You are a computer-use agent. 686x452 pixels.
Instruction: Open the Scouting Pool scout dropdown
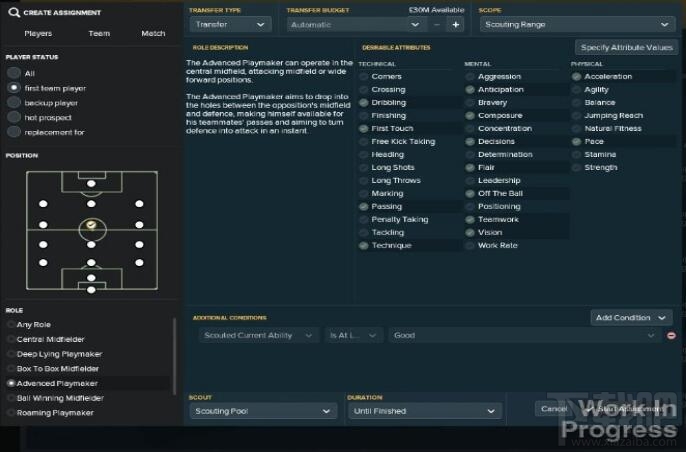click(263, 411)
